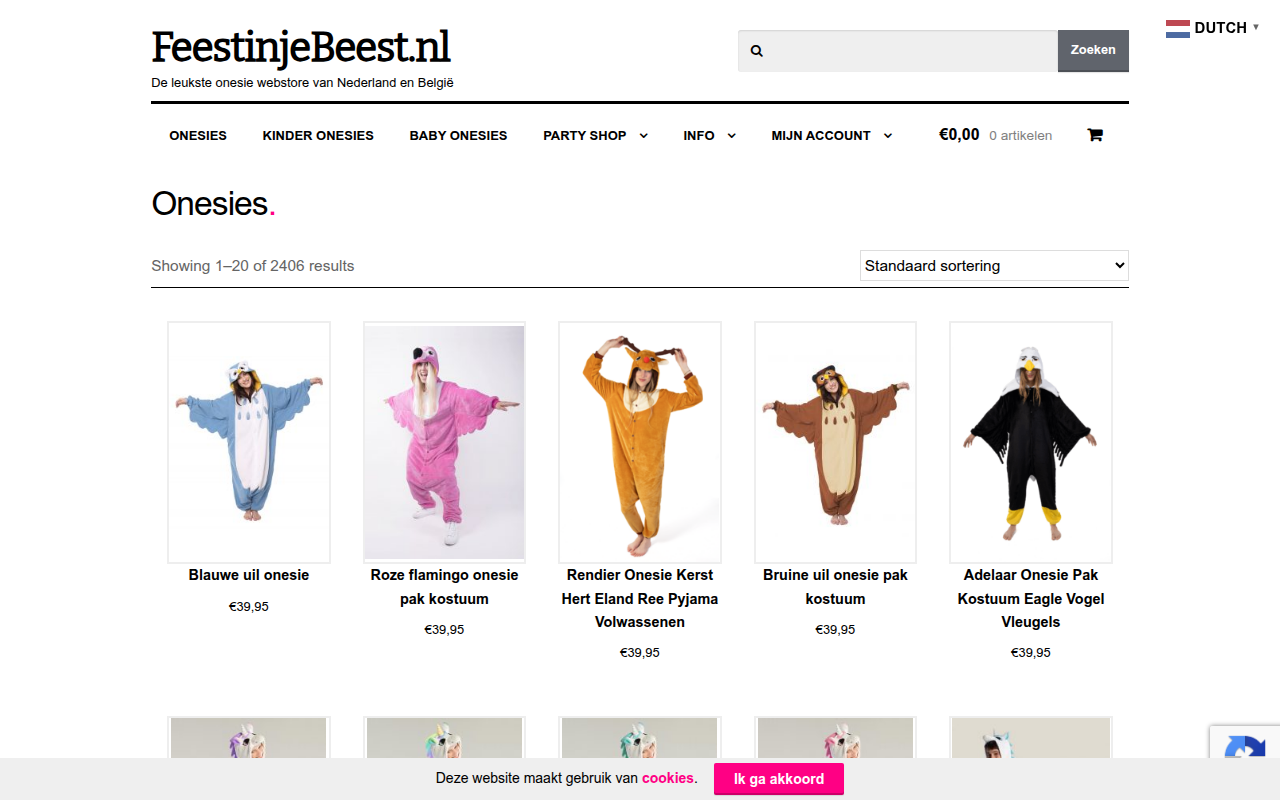Click Adelaar Onesie Pak Kostuum title
1280x800 pixels.
pyautogui.click(x=1031, y=598)
